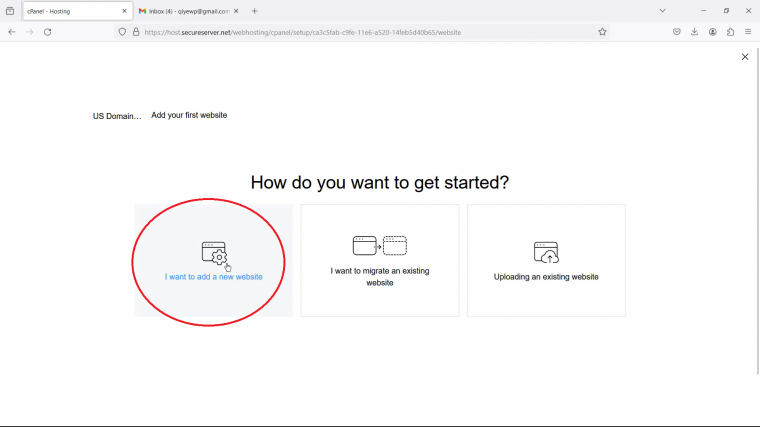Click the tracking protection shield icon
The width and height of the screenshot is (760, 427).
[122, 32]
